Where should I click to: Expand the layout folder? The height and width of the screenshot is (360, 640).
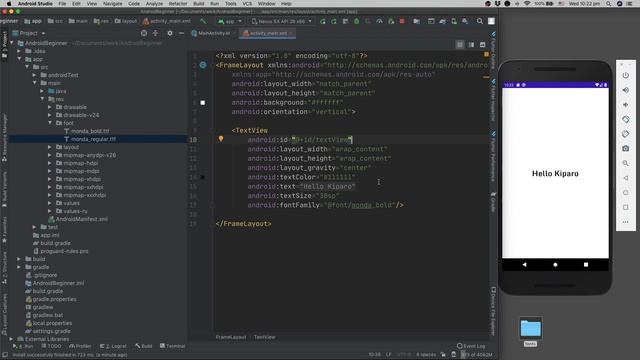point(50,147)
